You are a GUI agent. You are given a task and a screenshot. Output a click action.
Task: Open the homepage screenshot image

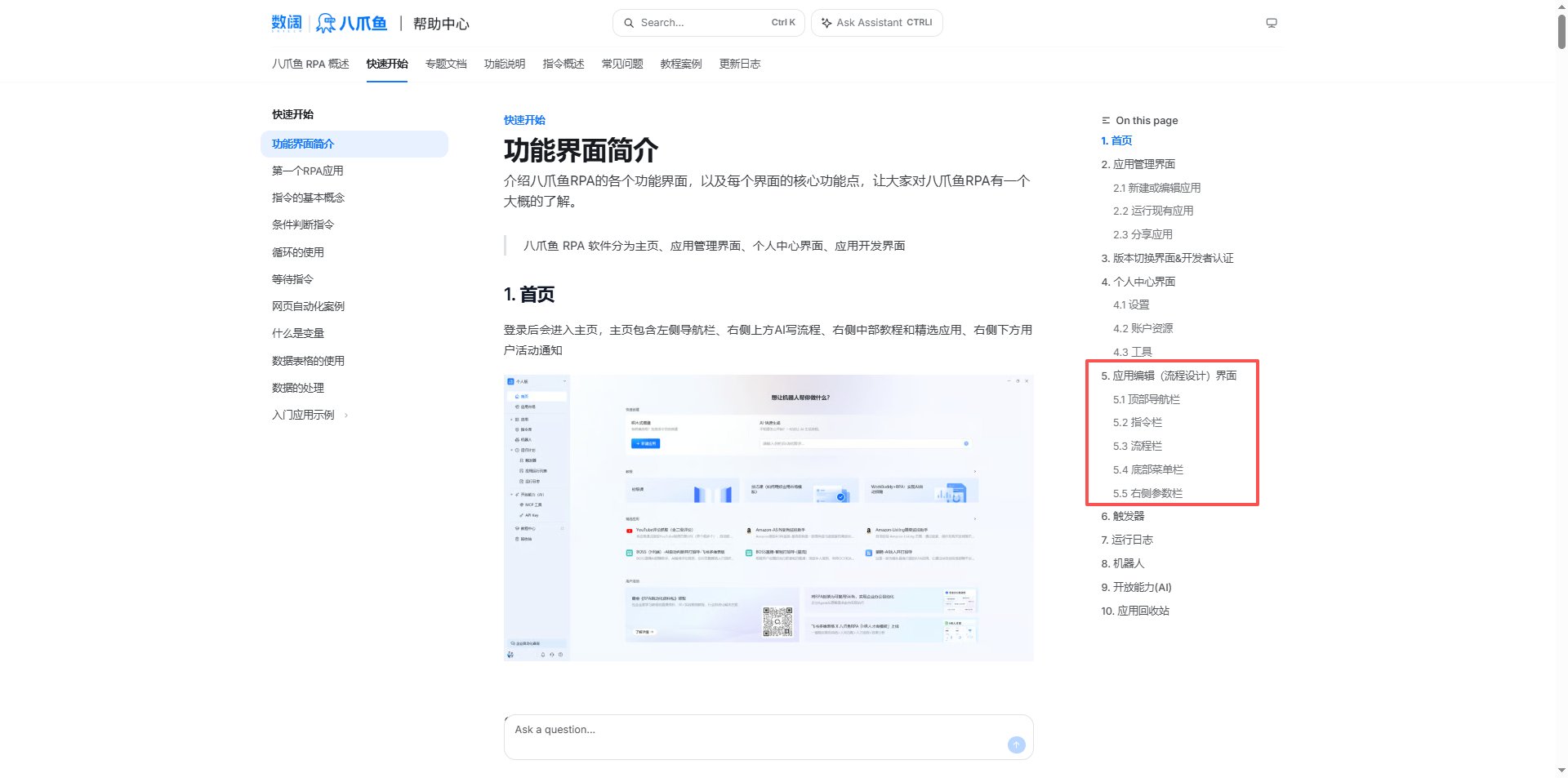(x=768, y=518)
